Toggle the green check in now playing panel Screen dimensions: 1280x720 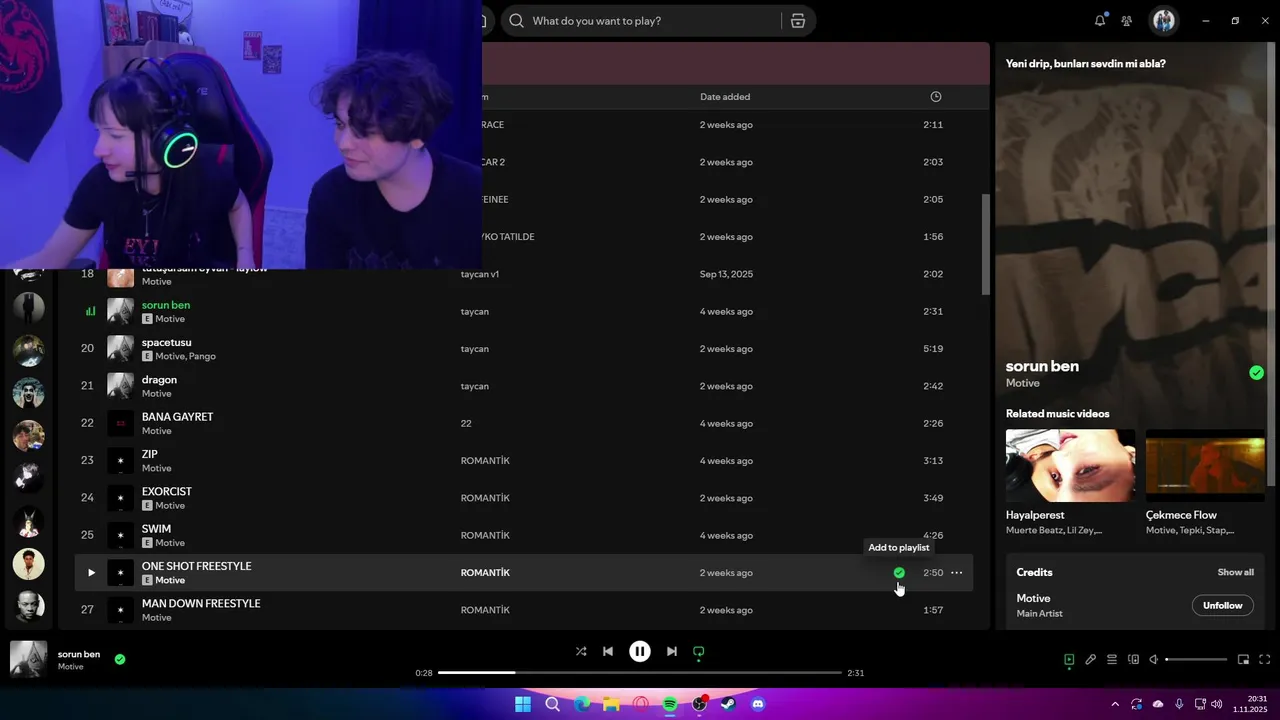pyautogui.click(x=1256, y=373)
